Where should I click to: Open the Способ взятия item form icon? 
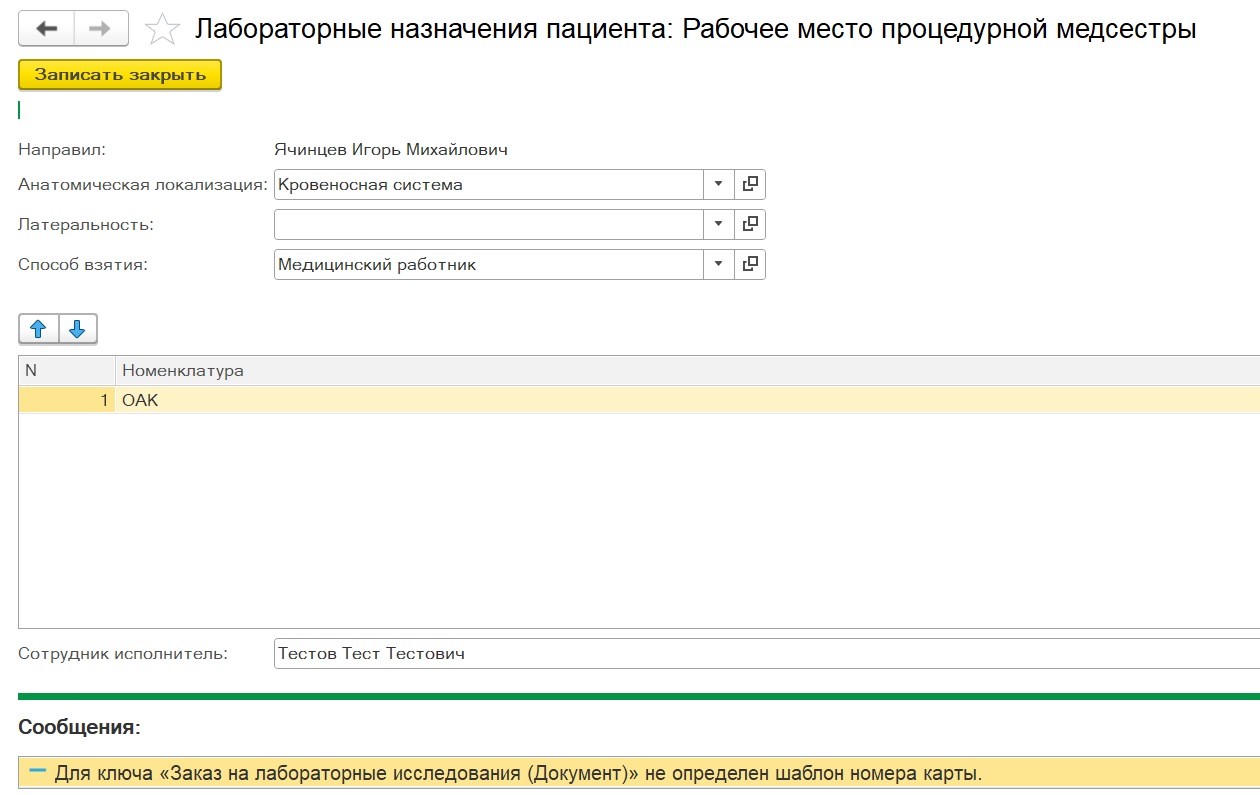pos(750,265)
